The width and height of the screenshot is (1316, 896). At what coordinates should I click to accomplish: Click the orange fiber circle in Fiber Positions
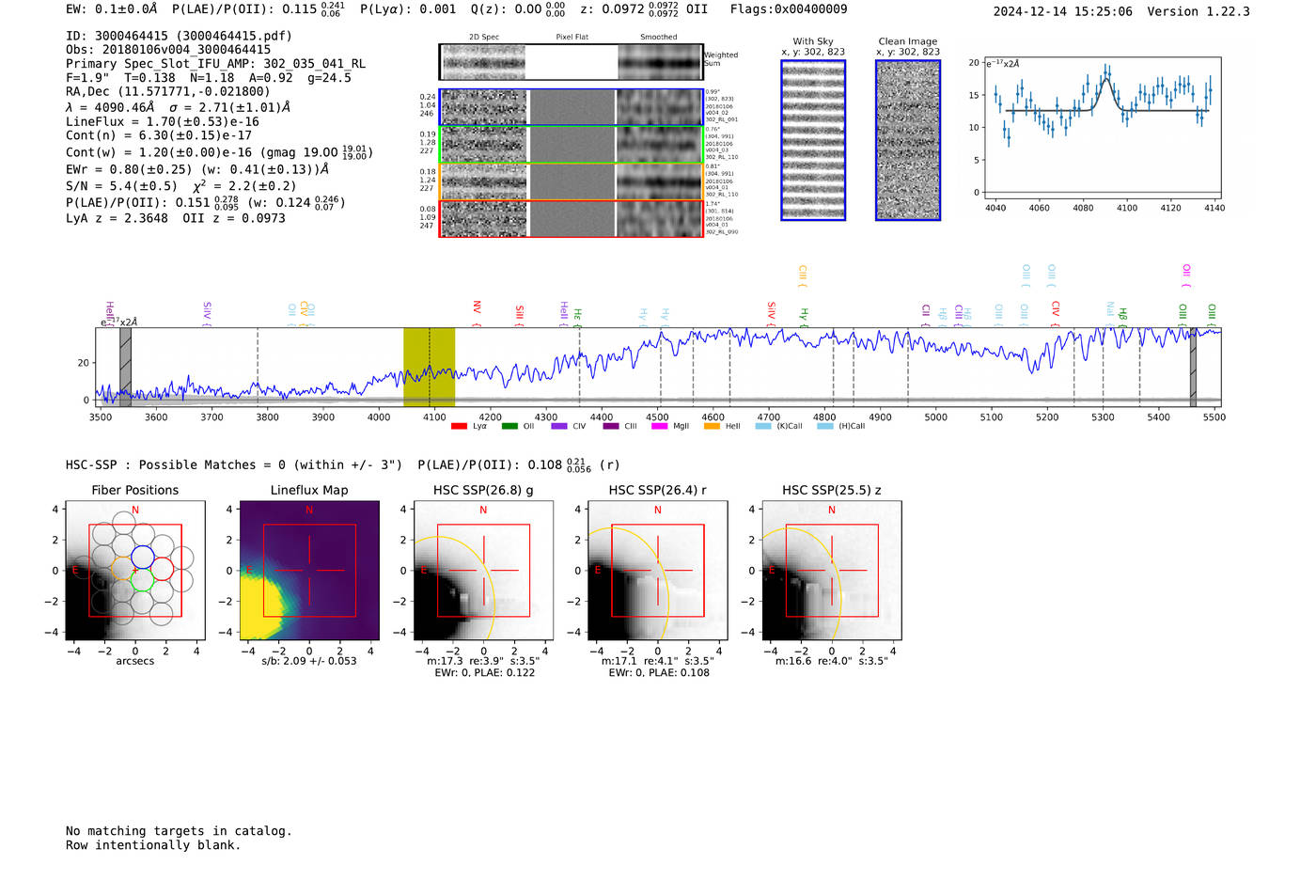(x=123, y=569)
